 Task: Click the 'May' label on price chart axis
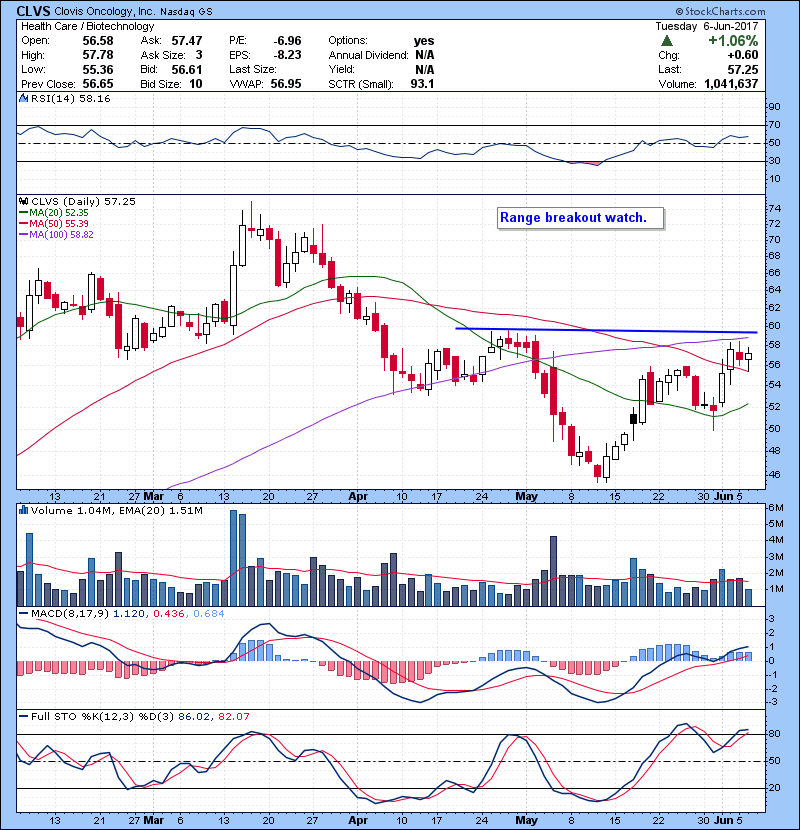526,497
